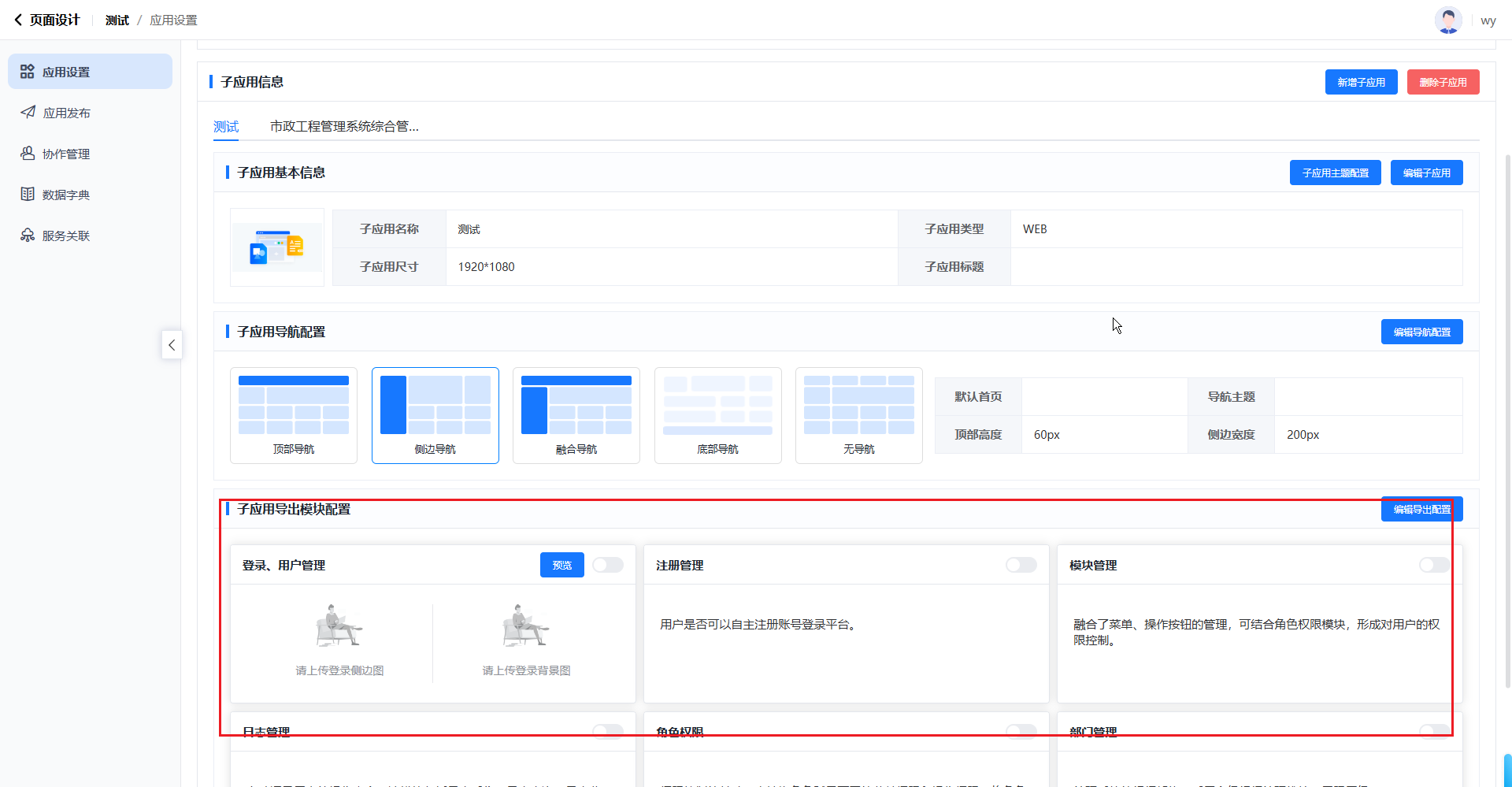Click the red 删除子应用 button
Viewport: 1512px width, 787px height.
pos(1443,82)
